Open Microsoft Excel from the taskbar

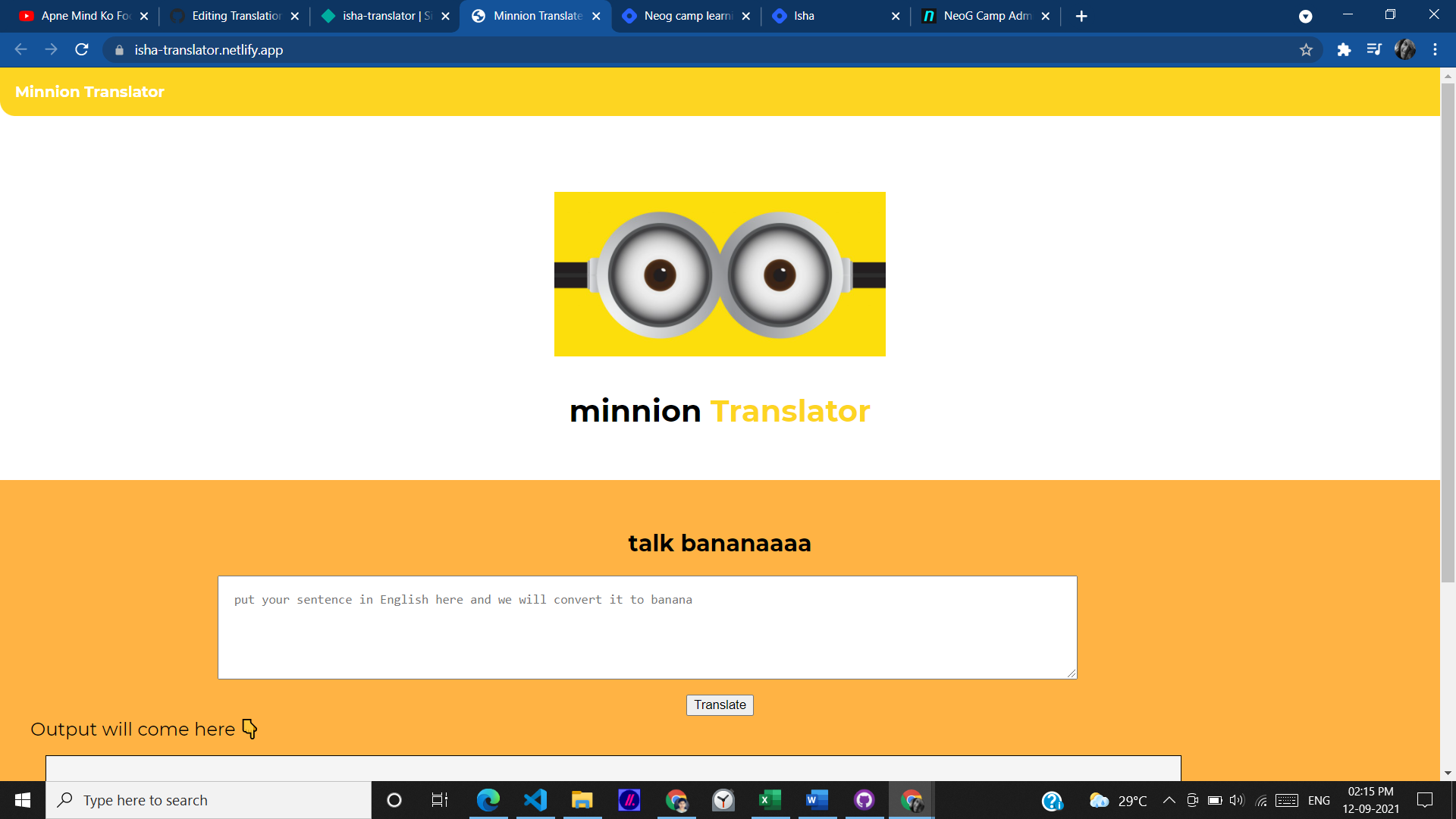click(770, 800)
